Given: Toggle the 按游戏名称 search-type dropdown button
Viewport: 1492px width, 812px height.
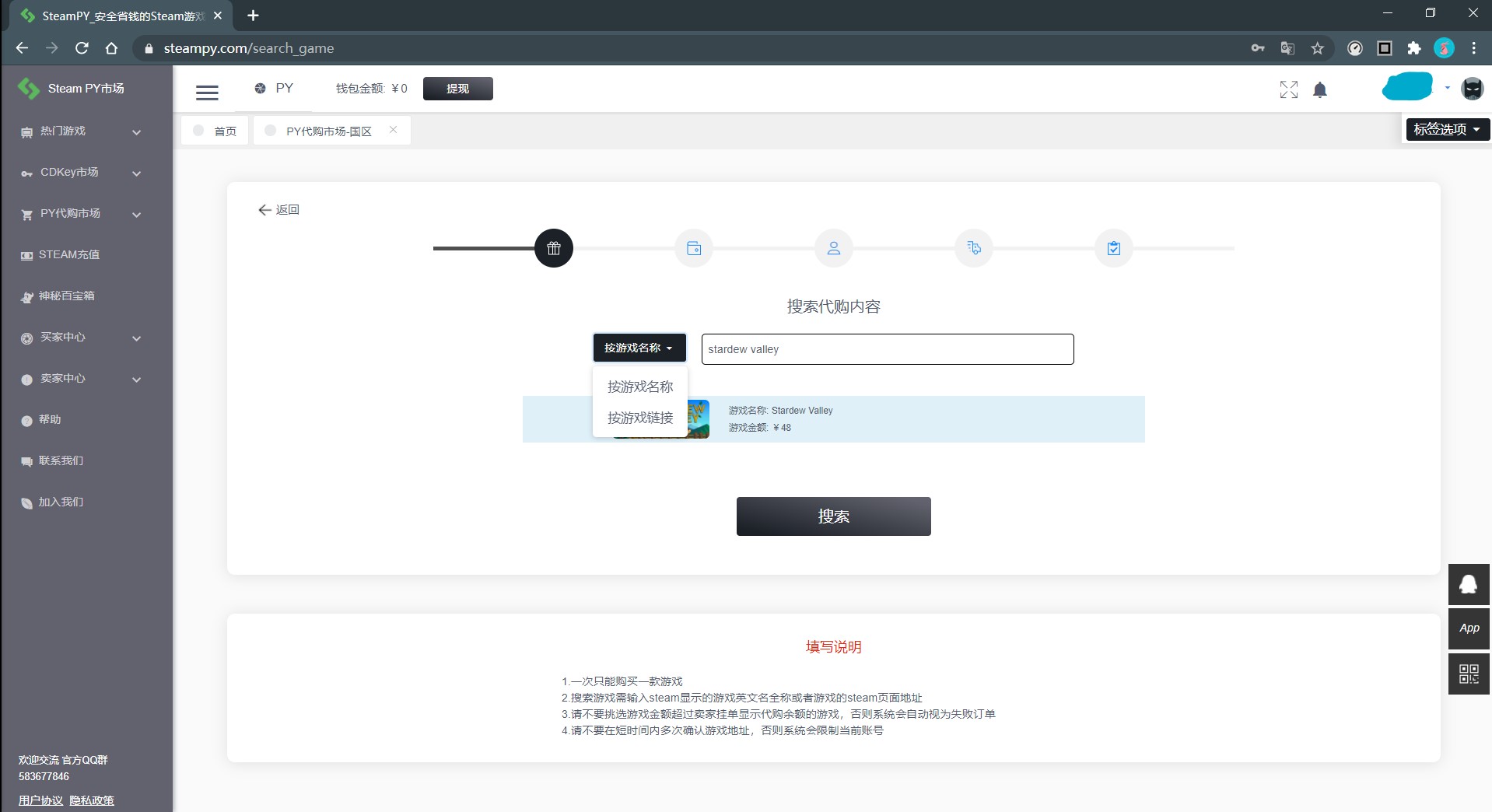Looking at the screenshot, I should (639, 348).
